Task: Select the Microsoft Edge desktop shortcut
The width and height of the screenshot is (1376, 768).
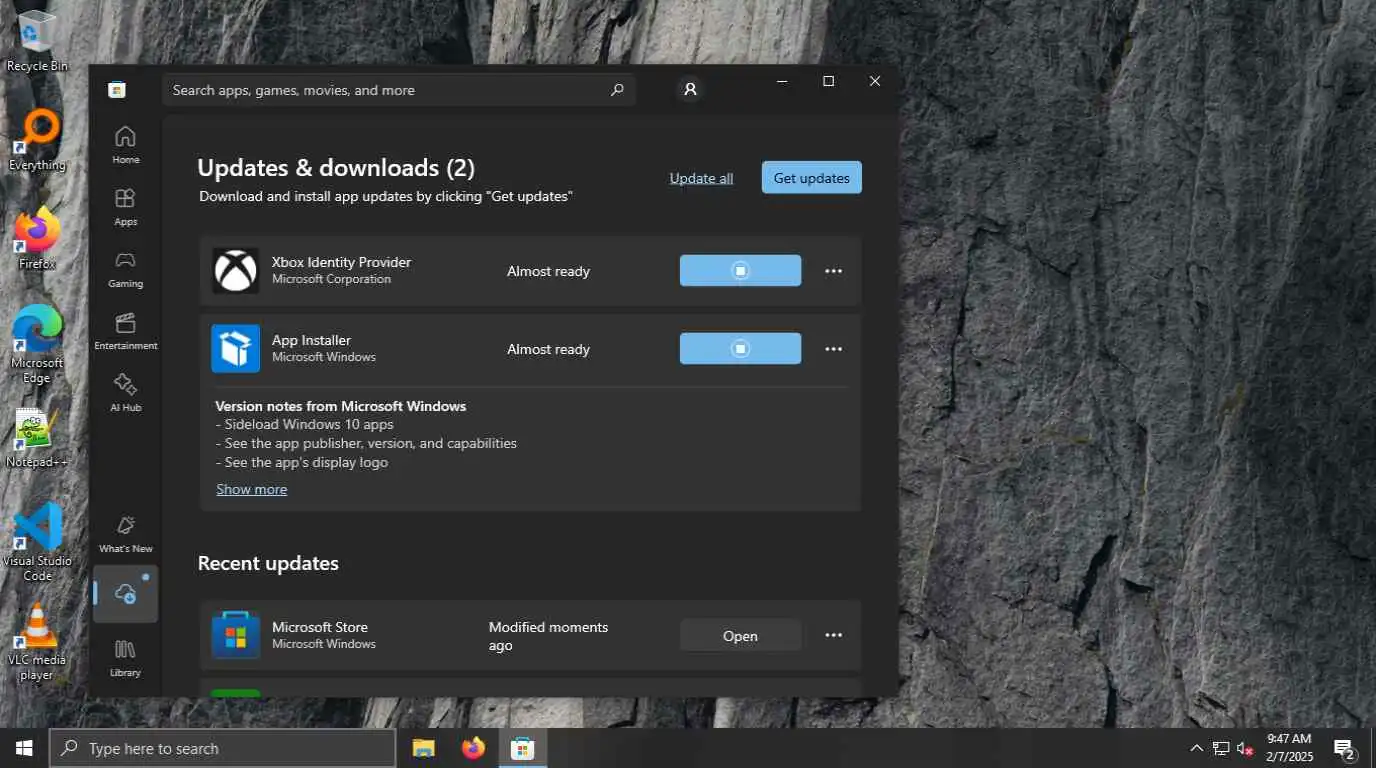Action: pos(37,344)
